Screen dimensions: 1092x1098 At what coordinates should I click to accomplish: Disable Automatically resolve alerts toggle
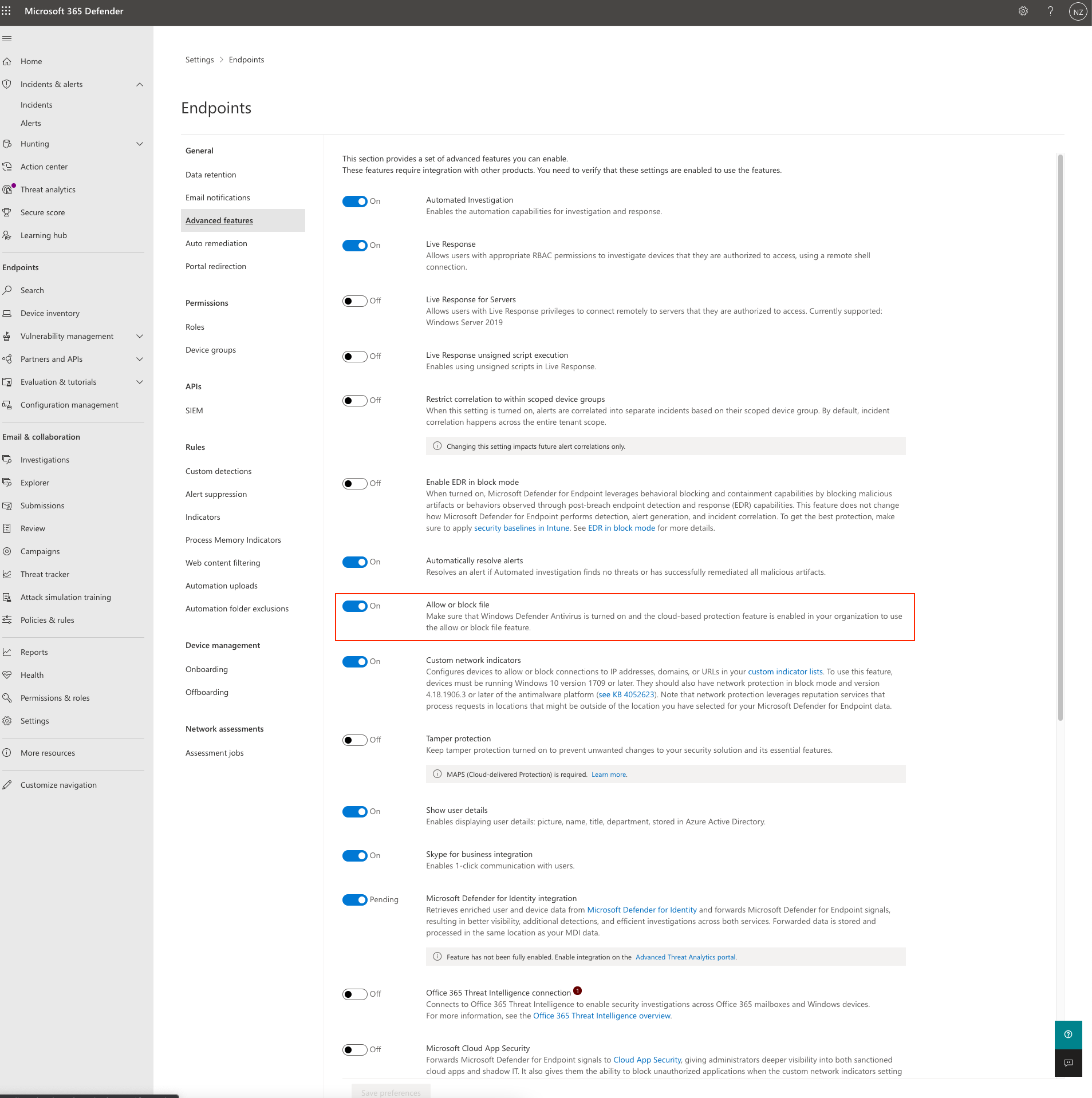point(355,562)
